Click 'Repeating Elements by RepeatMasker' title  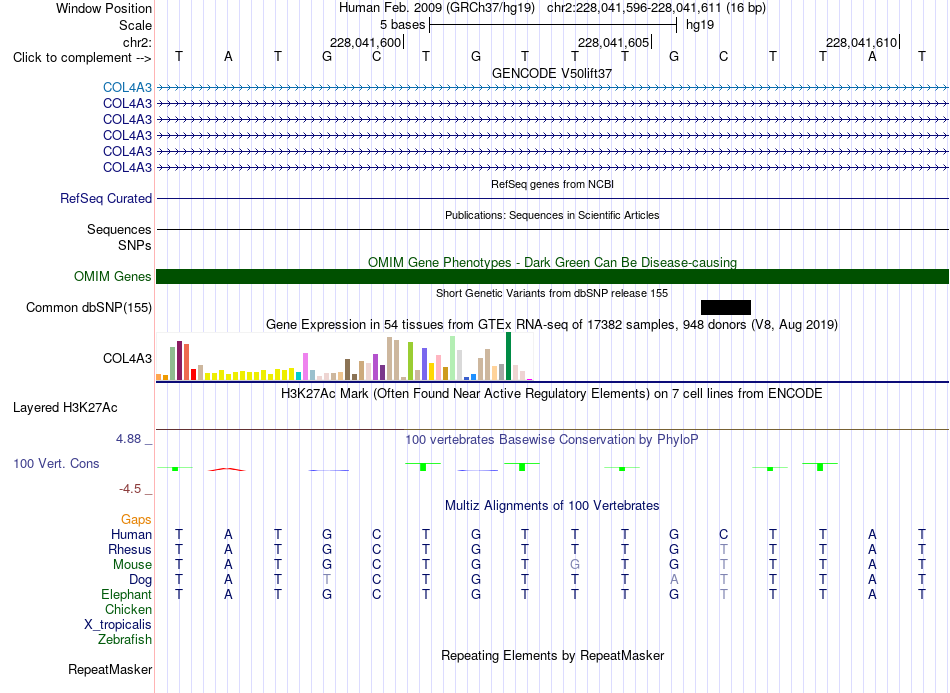[x=553, y=656]
